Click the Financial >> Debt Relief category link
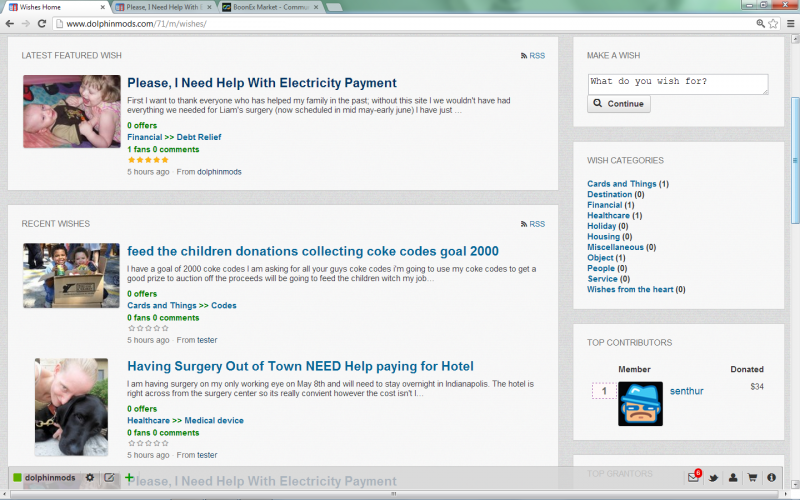 [174, 137]
